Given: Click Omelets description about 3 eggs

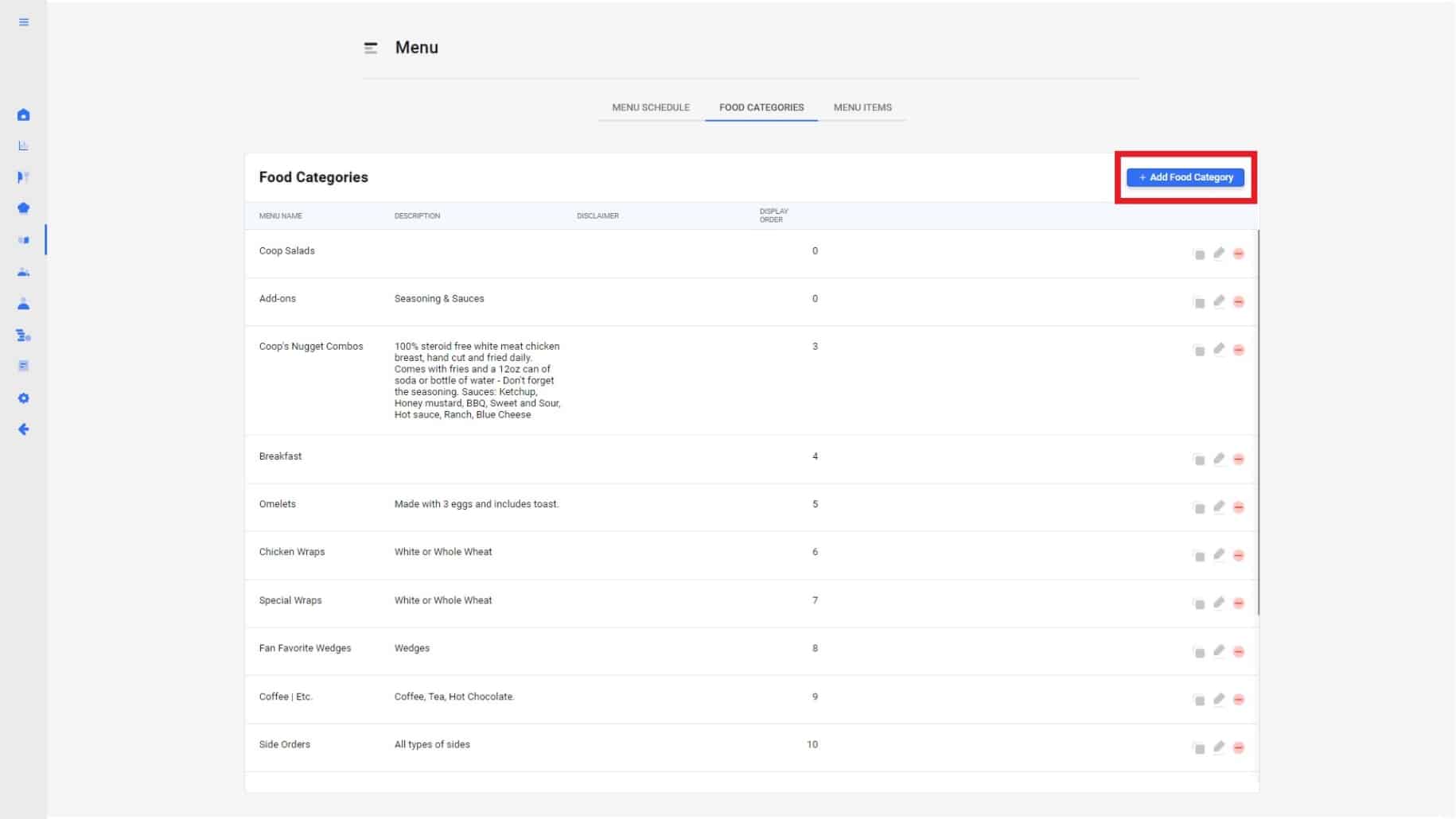Looking at the screenshot, I should coord(477,504).
